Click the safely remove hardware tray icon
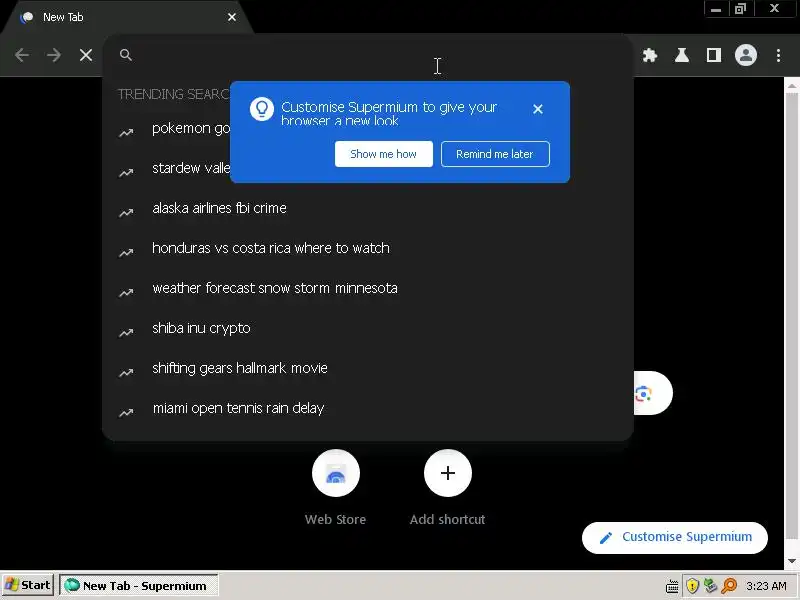 [x=710, y=586]
